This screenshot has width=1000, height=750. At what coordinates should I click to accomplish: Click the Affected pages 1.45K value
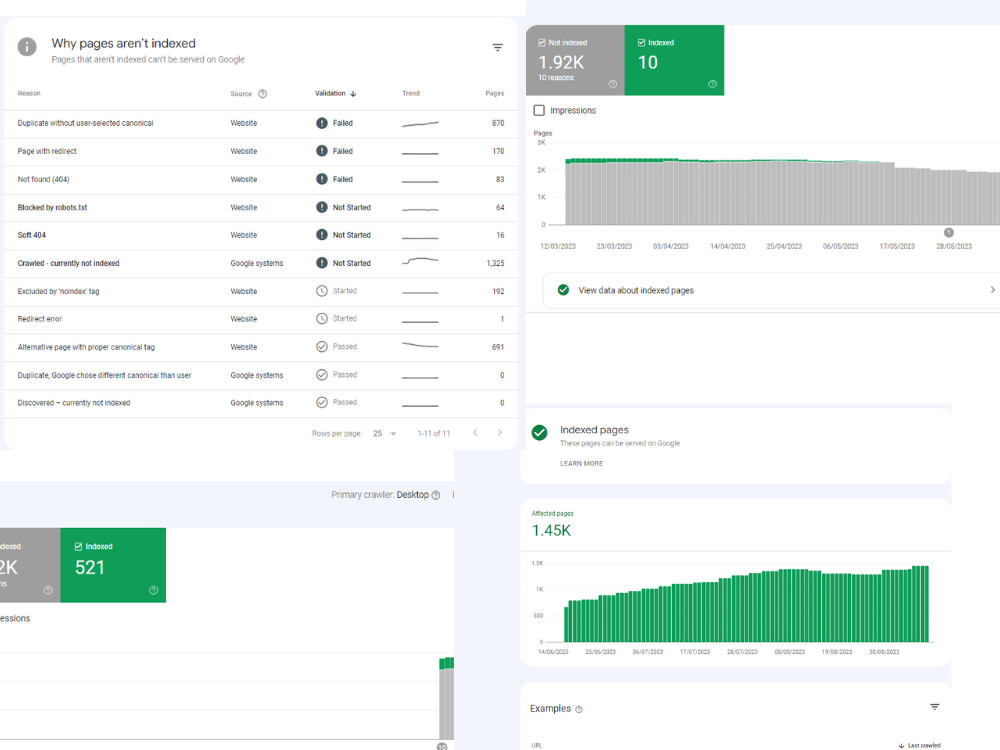(551, 531)
